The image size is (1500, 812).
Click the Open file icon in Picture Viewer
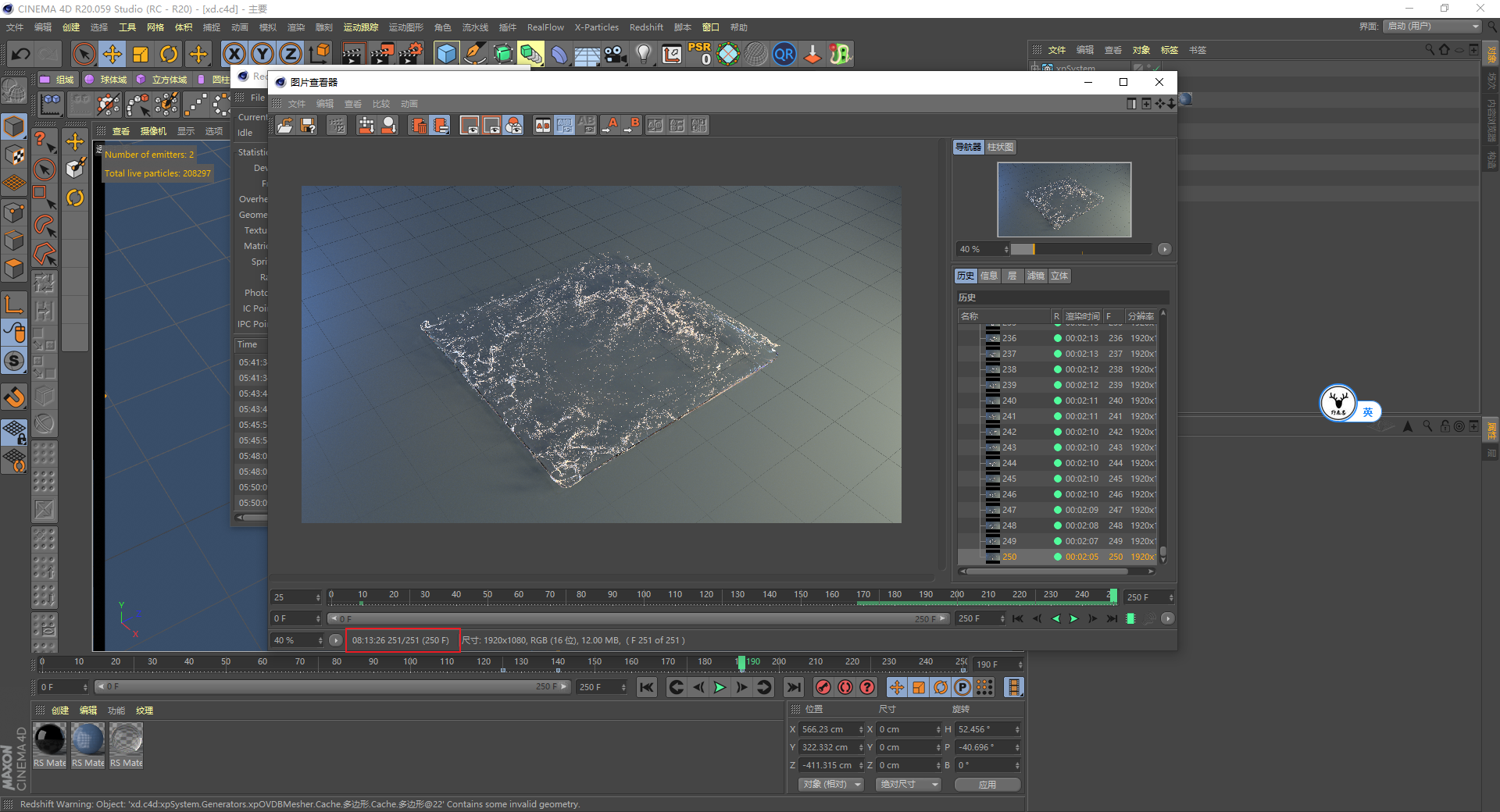(285, 126)
